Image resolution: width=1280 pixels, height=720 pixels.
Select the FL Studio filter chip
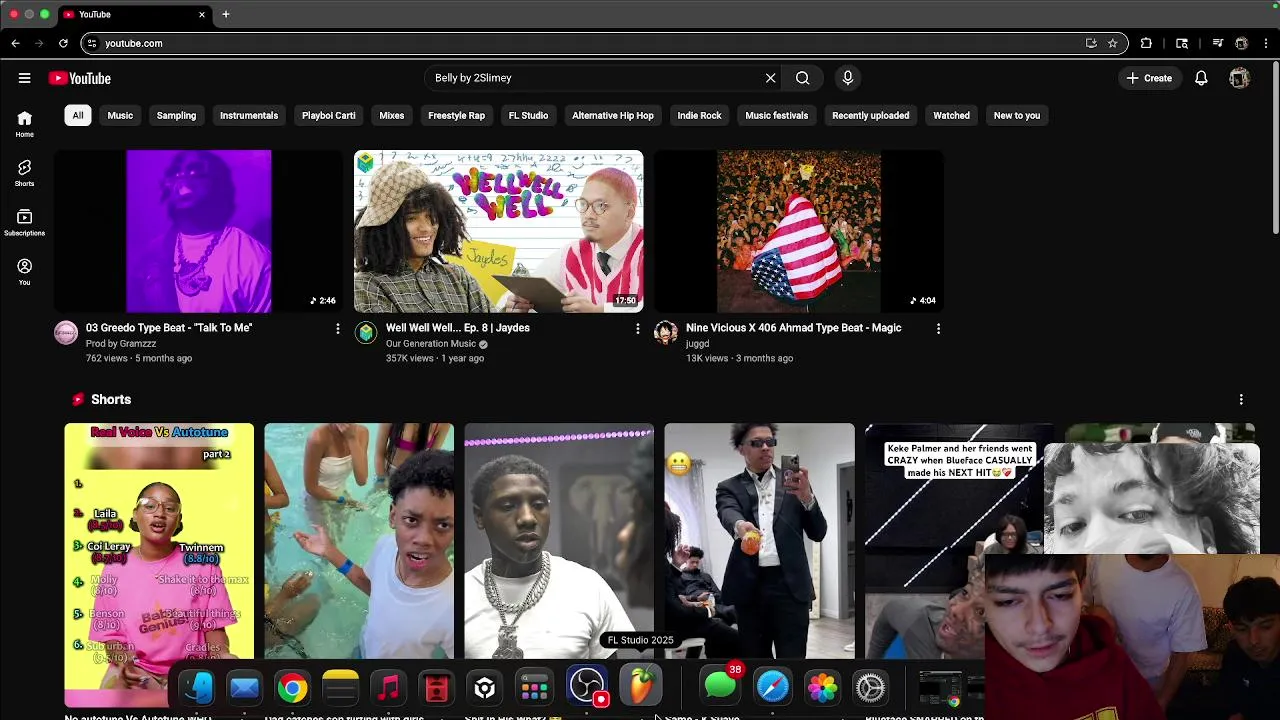click(528, 115)
